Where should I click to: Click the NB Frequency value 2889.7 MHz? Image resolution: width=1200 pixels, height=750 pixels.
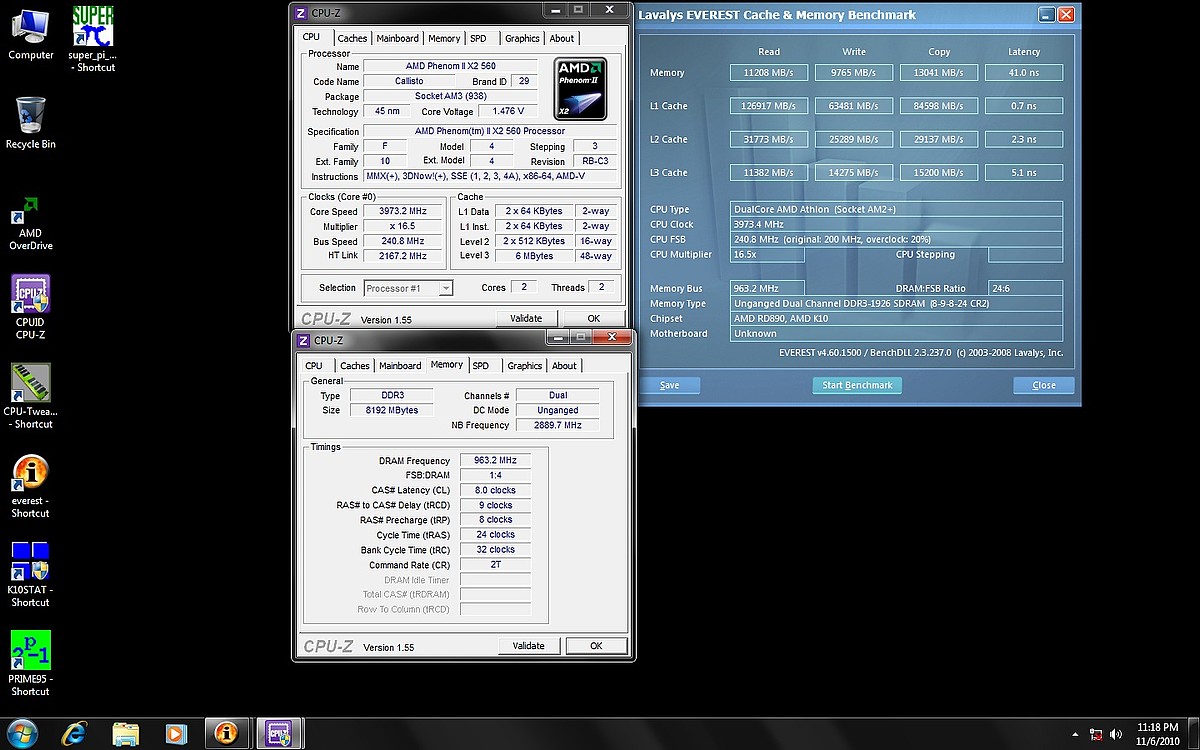pos(557,425)
